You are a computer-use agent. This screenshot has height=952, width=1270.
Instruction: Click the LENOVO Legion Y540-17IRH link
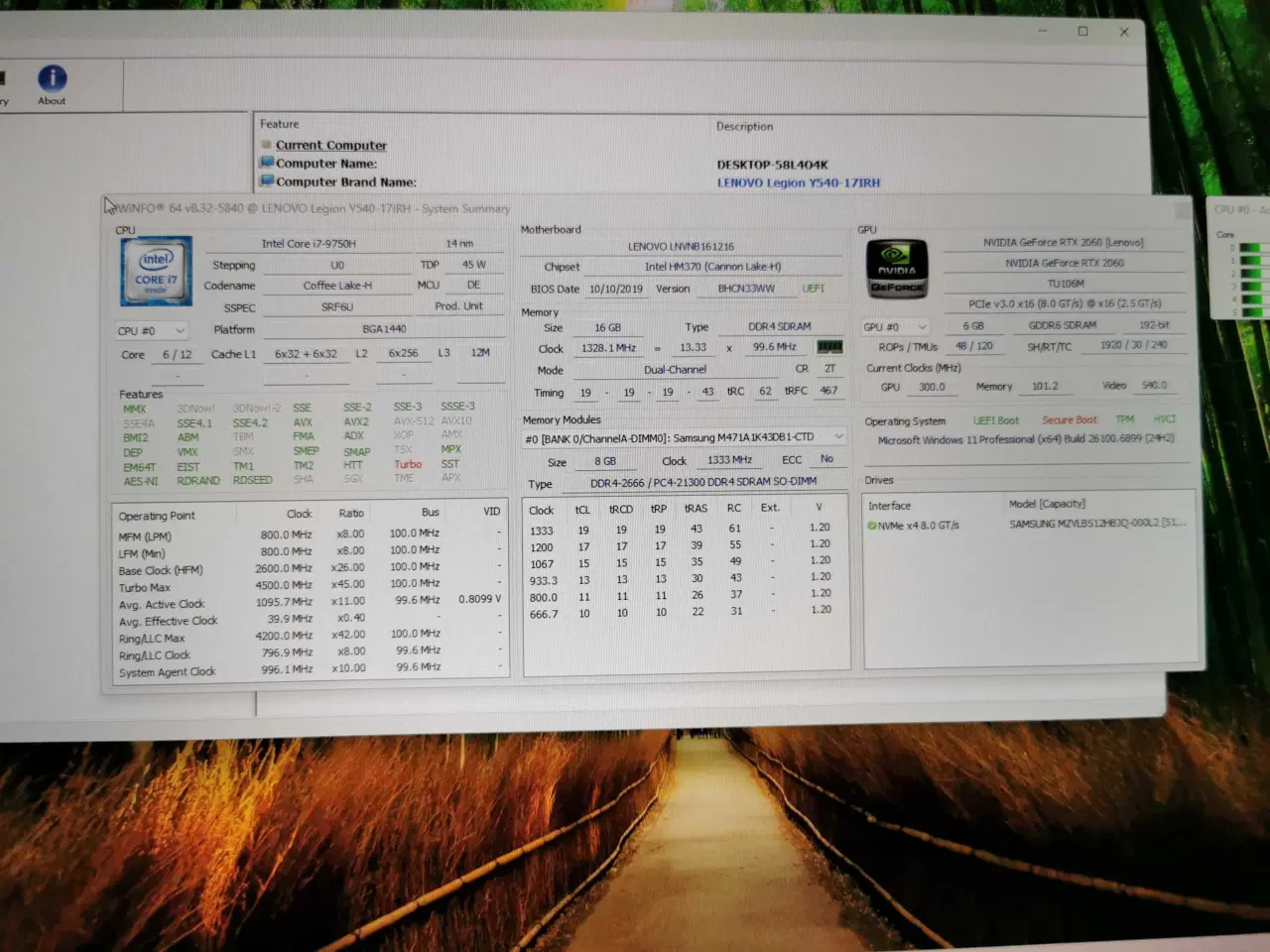pyautogui.click(x=797, y=182)
